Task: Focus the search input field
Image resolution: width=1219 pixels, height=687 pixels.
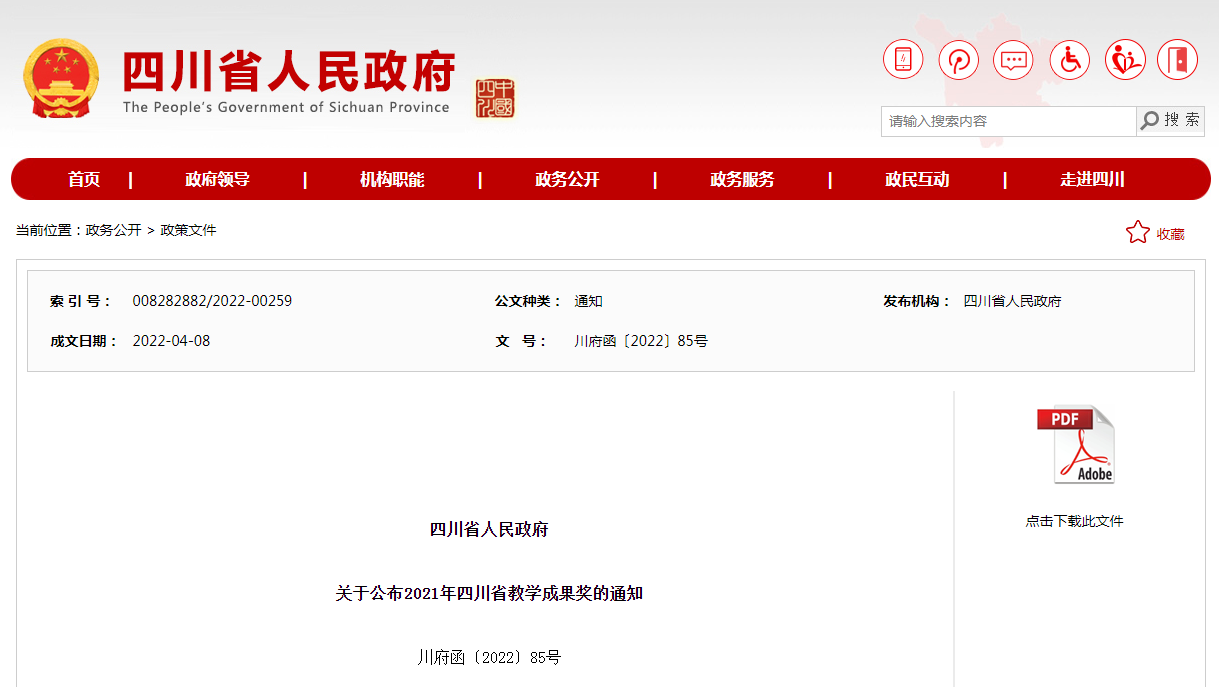Action: pos(1007,121)
